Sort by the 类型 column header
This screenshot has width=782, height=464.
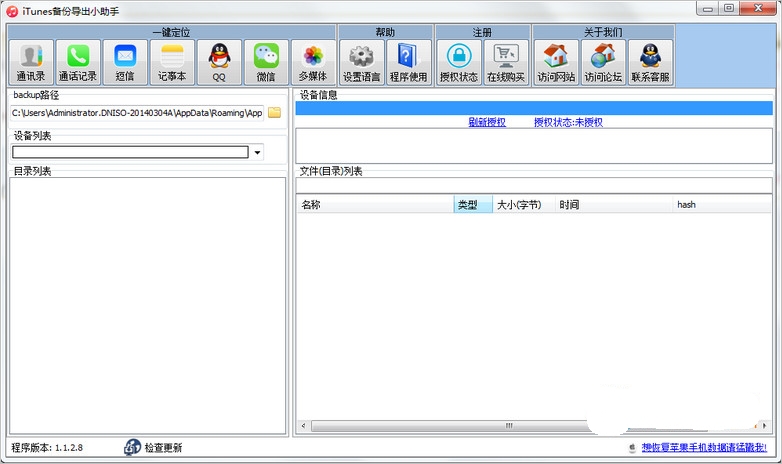(473, 205)
